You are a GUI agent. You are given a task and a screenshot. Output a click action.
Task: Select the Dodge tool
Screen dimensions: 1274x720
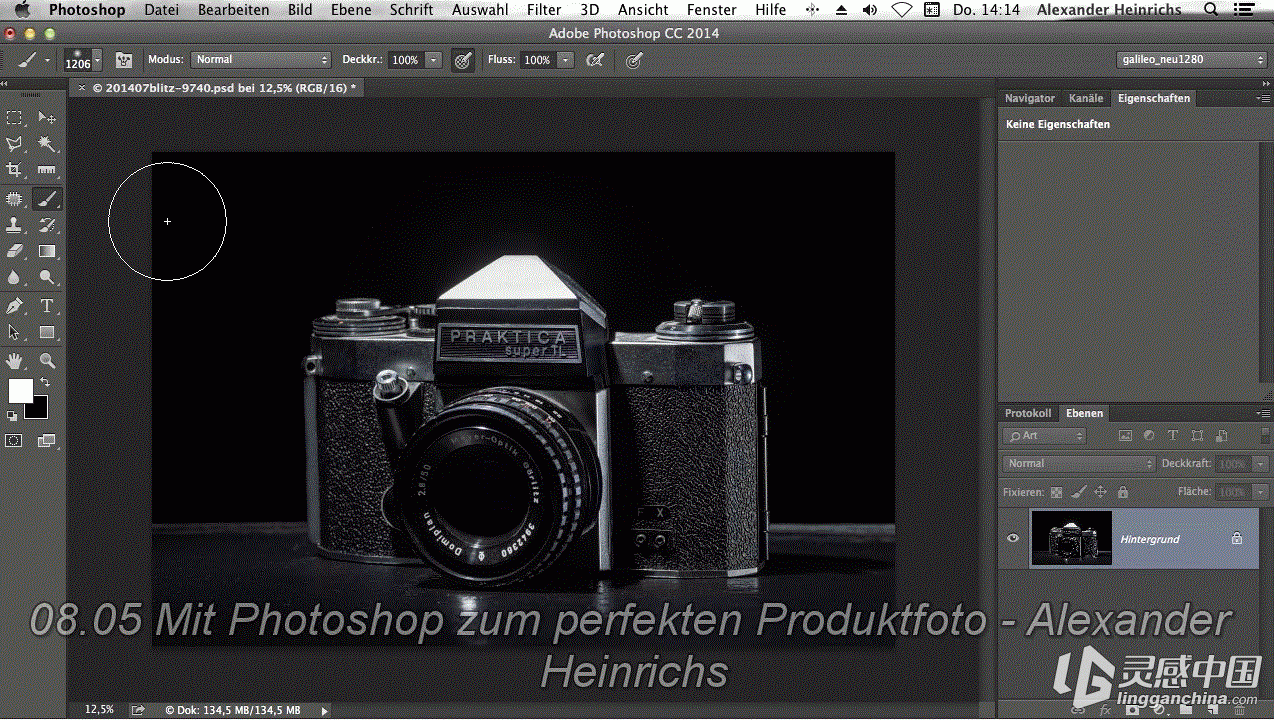(x=47, y=277)
